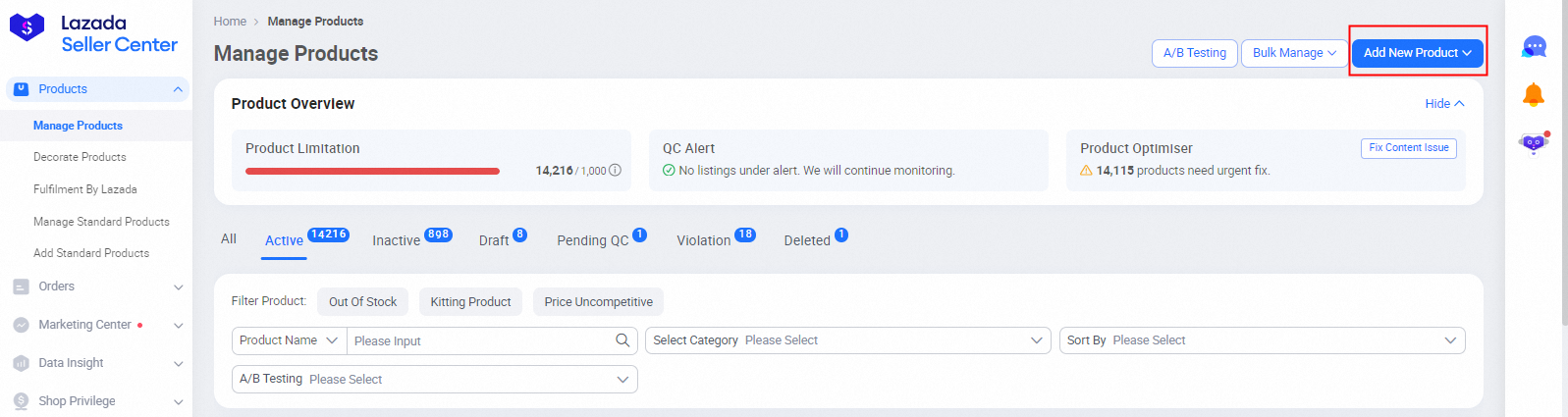This screenshot has width=1568, height=417.
Task: Open the chat messages icon
Action: pos(1534,47)
